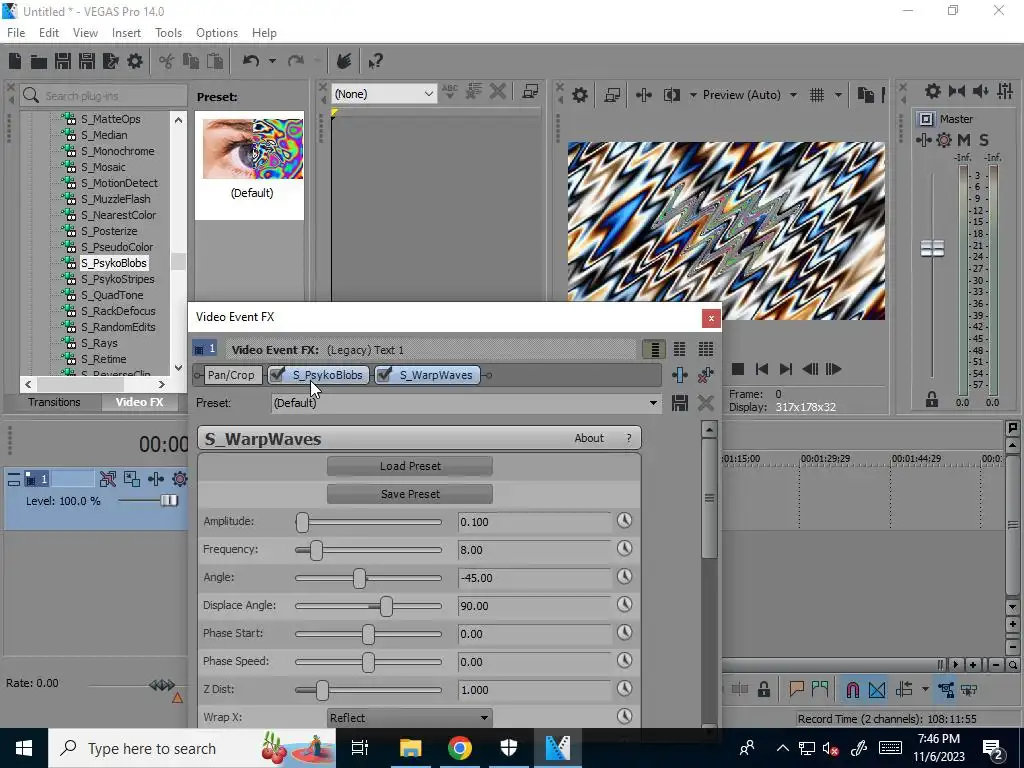This screenshot has height=768, width=1024.
Task: Click the track Level slider handle
Action: click(169, 501)
